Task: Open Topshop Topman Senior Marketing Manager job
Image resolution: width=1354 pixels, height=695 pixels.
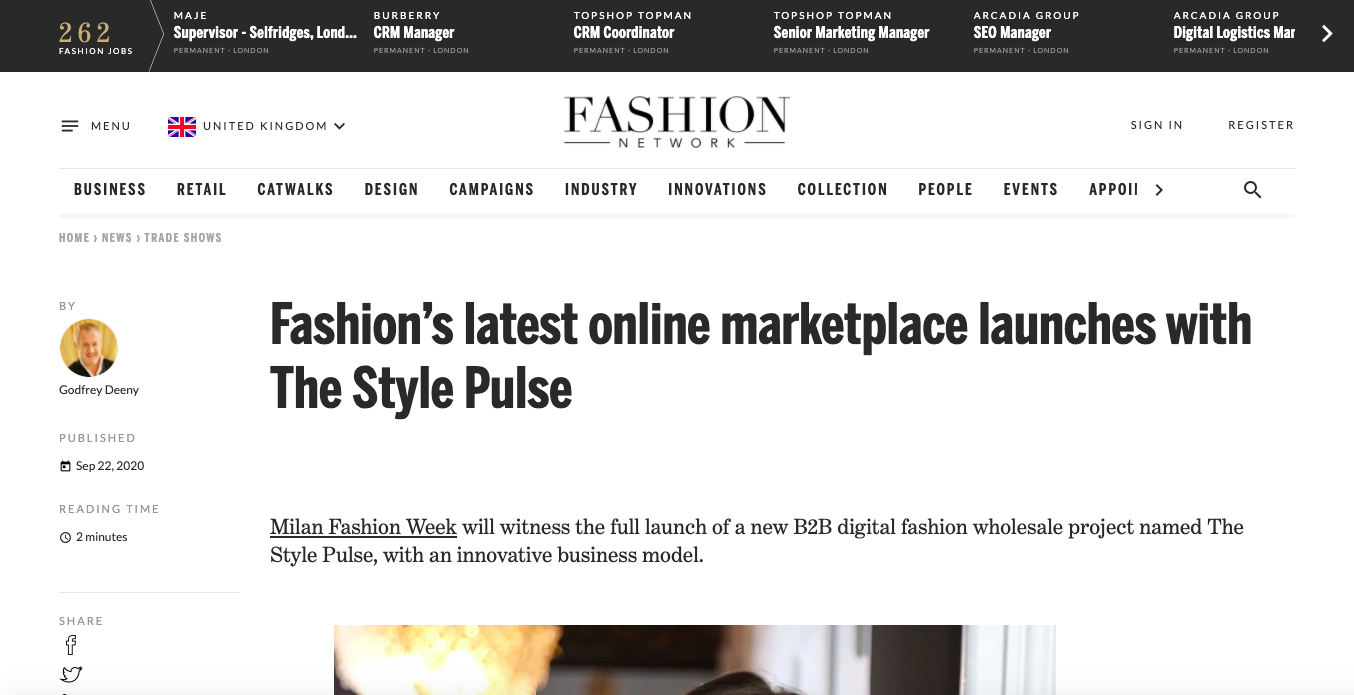Action: pyautogui.click(x=851, y=33)
